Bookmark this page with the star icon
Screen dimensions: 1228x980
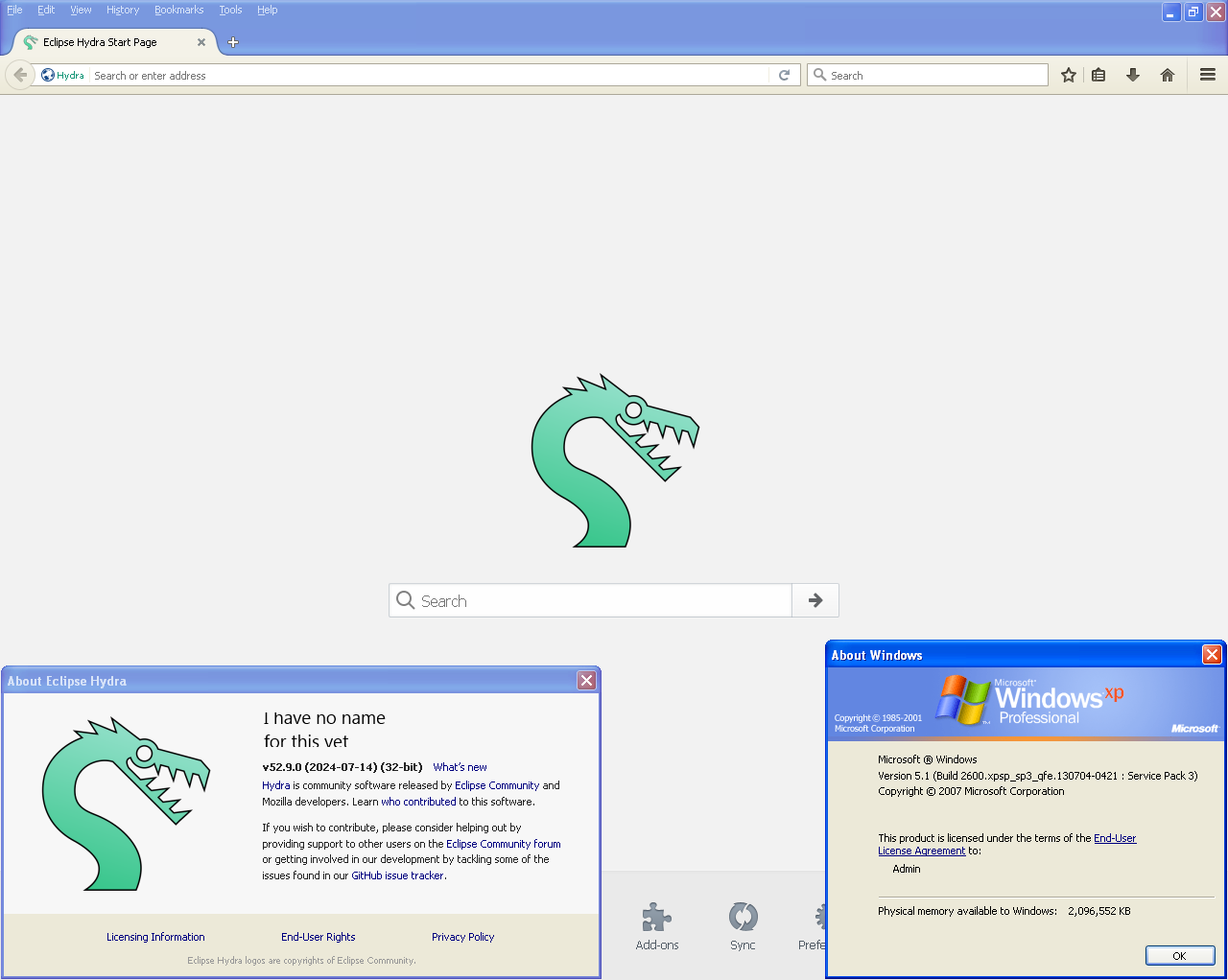[x=1069, y=75]
